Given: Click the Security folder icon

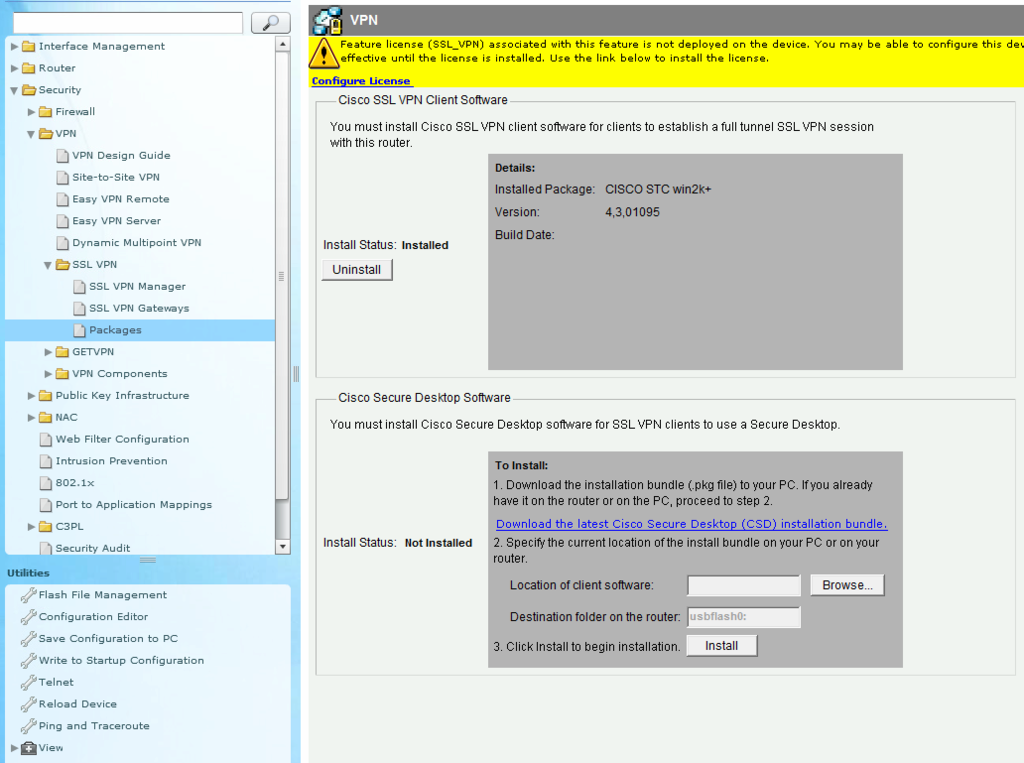Looking at the screenshot, I should click(29, 89).
